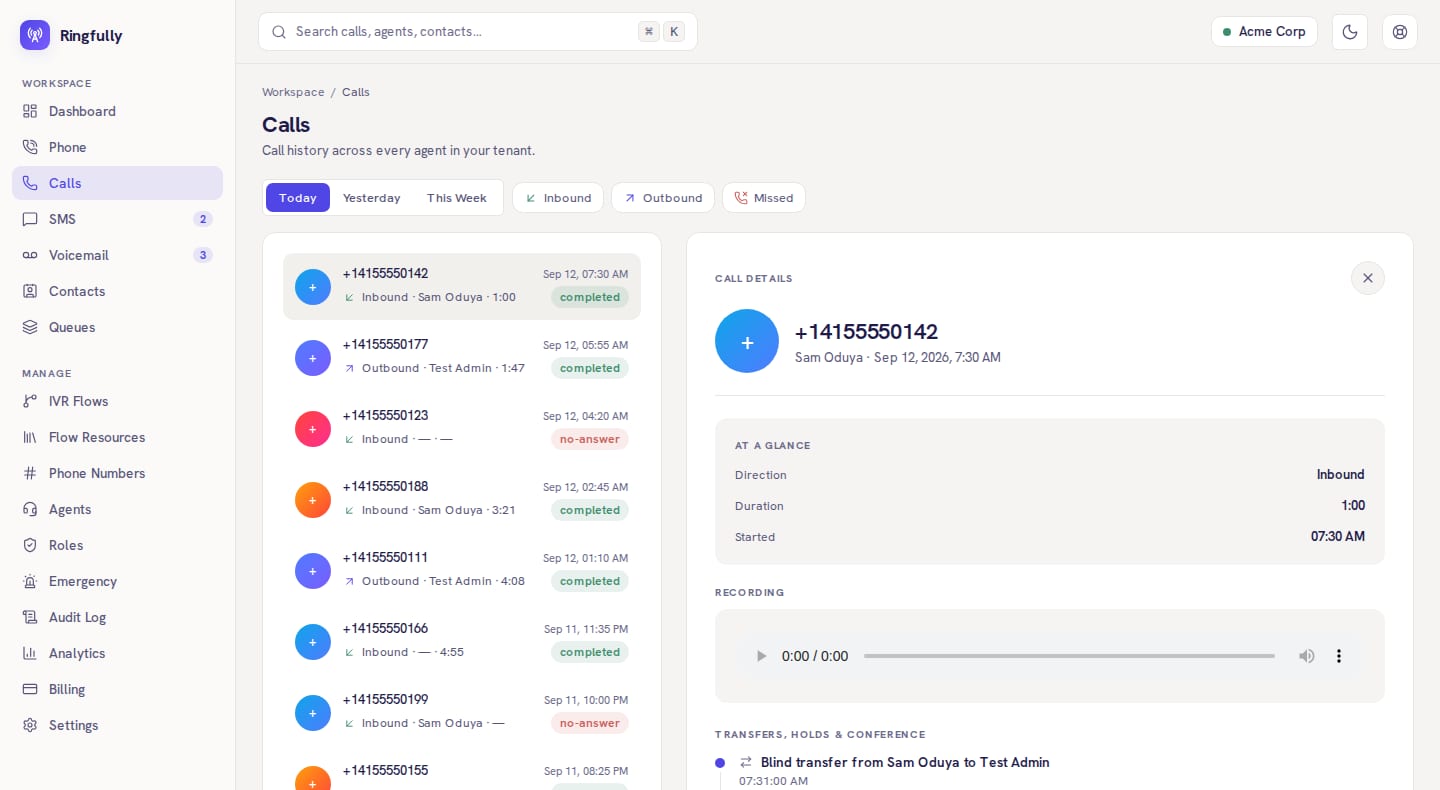
Task: Click the orange avatar for +14155550188
Action: 313,500
